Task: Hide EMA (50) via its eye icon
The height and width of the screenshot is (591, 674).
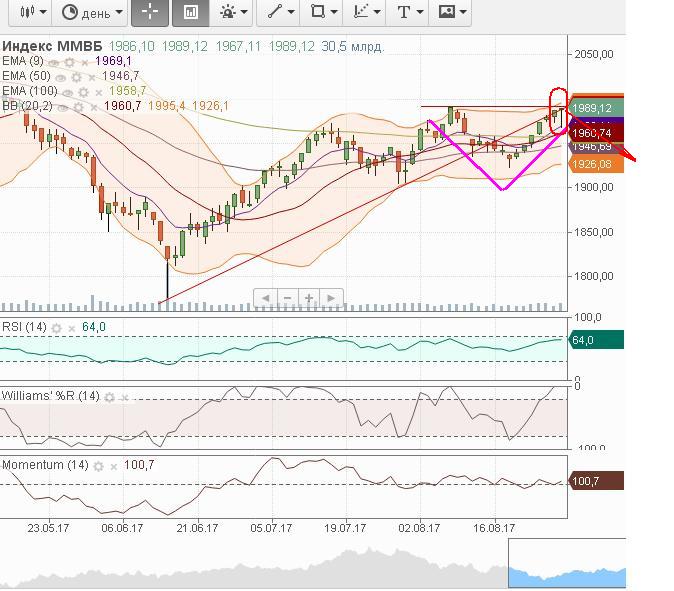Action: click(61, 78)
